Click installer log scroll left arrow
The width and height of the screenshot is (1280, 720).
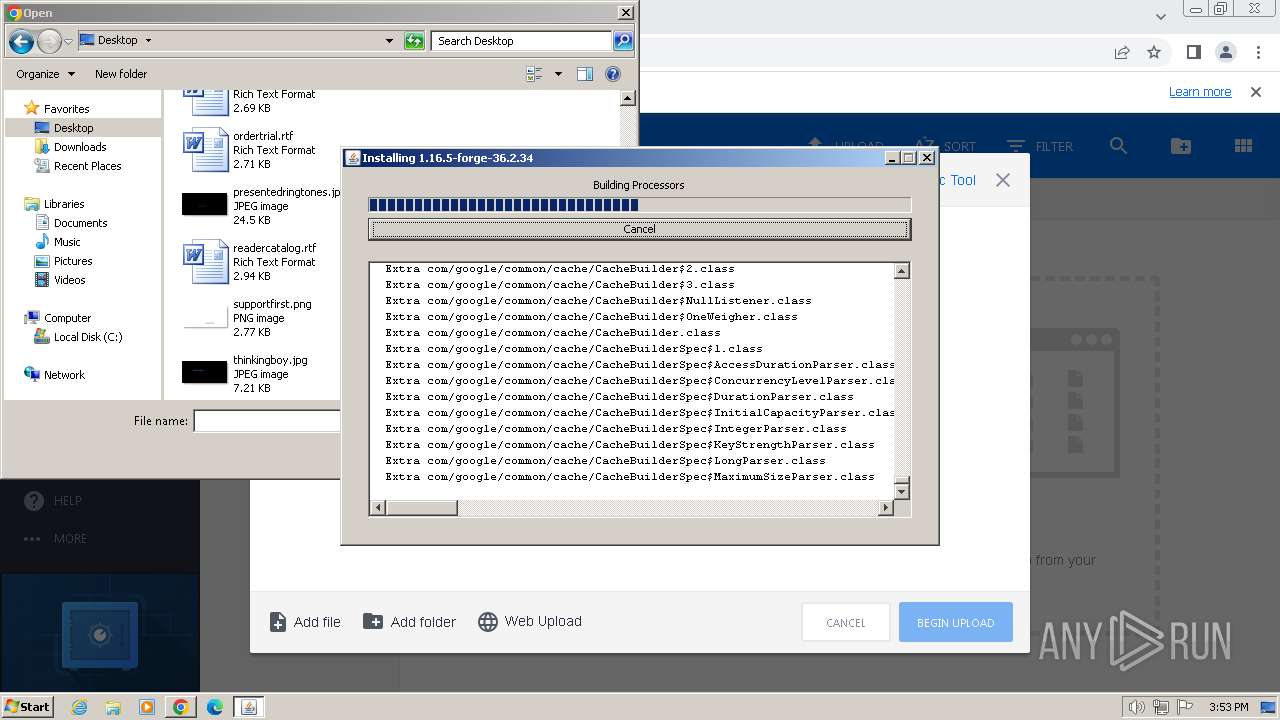coord(377,508)
